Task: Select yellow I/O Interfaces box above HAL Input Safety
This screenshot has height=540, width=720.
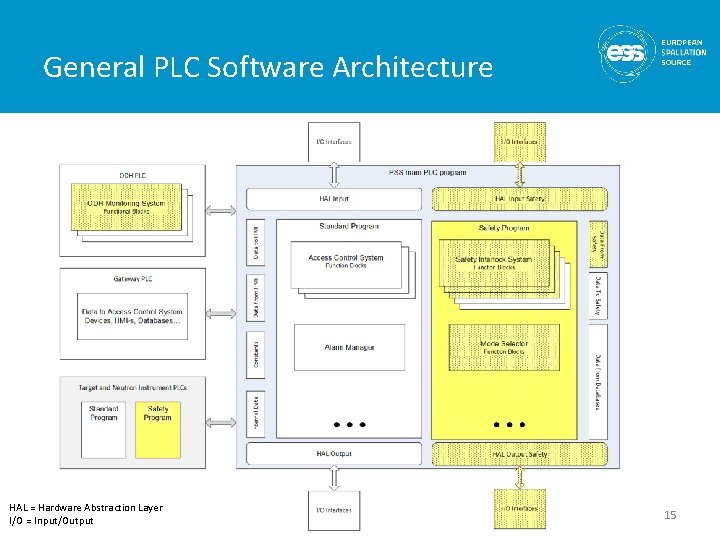Action: 520,142
